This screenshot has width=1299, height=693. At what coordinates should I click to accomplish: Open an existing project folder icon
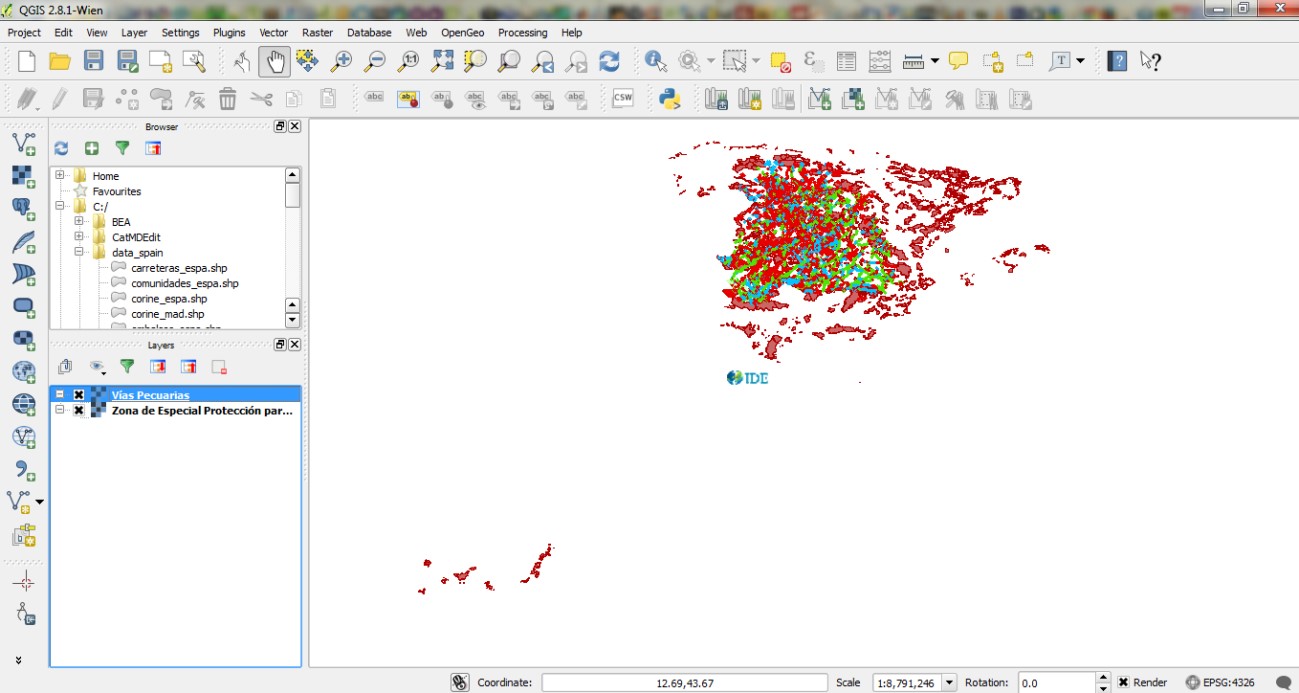pos(60,62)
